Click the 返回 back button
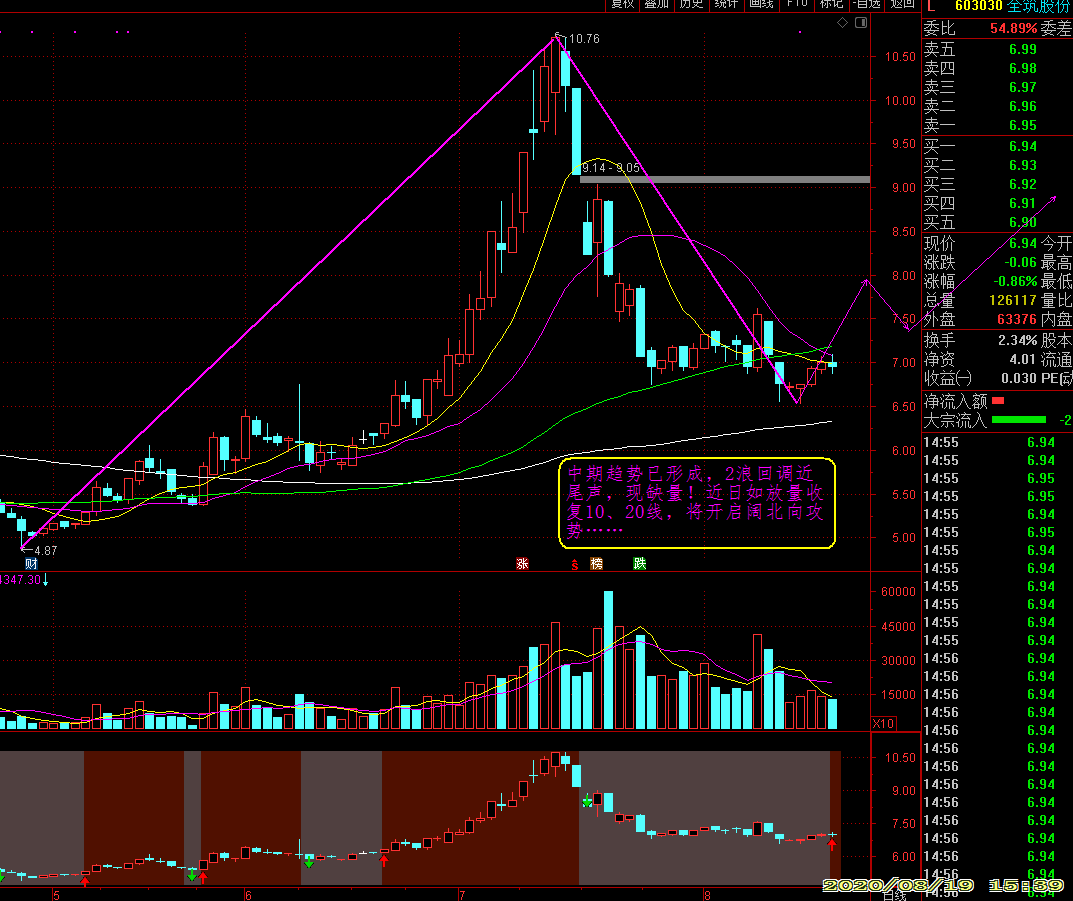 coord(902,4)
